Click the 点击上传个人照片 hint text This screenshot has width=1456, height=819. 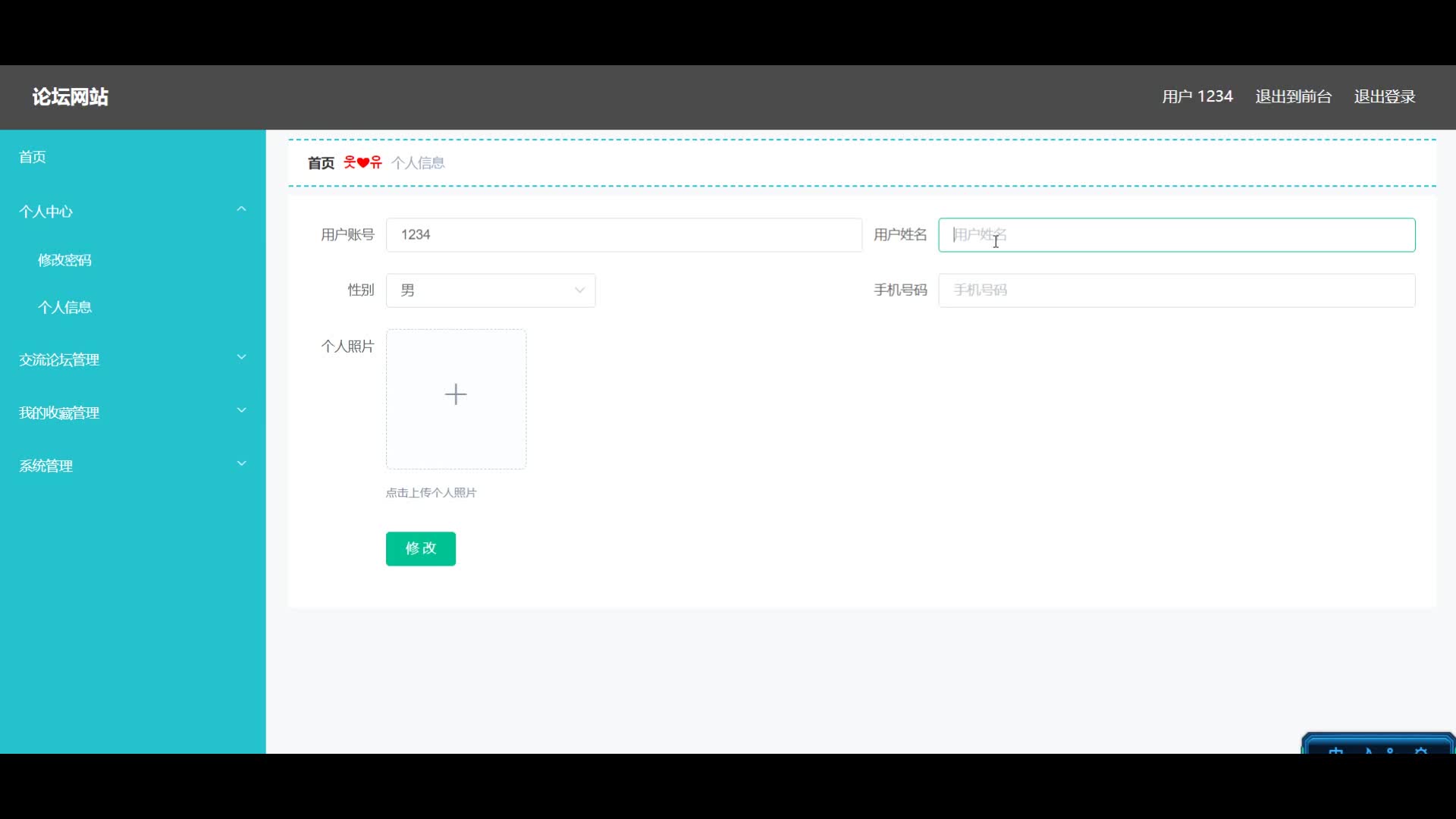tap(431, 493)
